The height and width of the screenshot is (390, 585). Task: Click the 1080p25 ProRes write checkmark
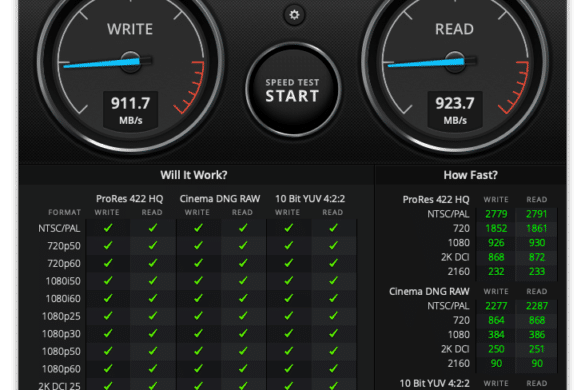pos(108,315)
